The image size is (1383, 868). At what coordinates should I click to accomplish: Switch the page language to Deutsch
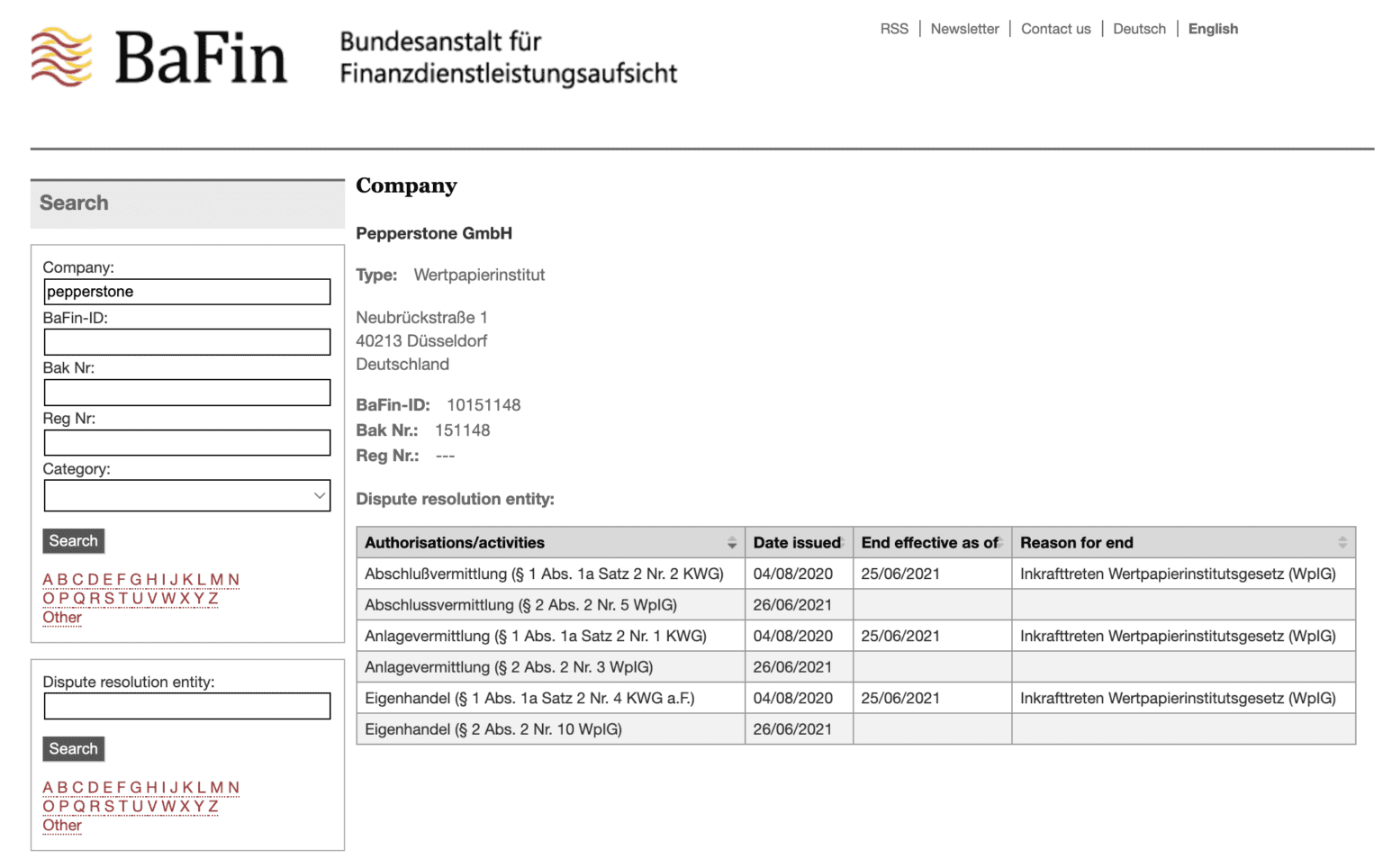tap(1138, 28)
